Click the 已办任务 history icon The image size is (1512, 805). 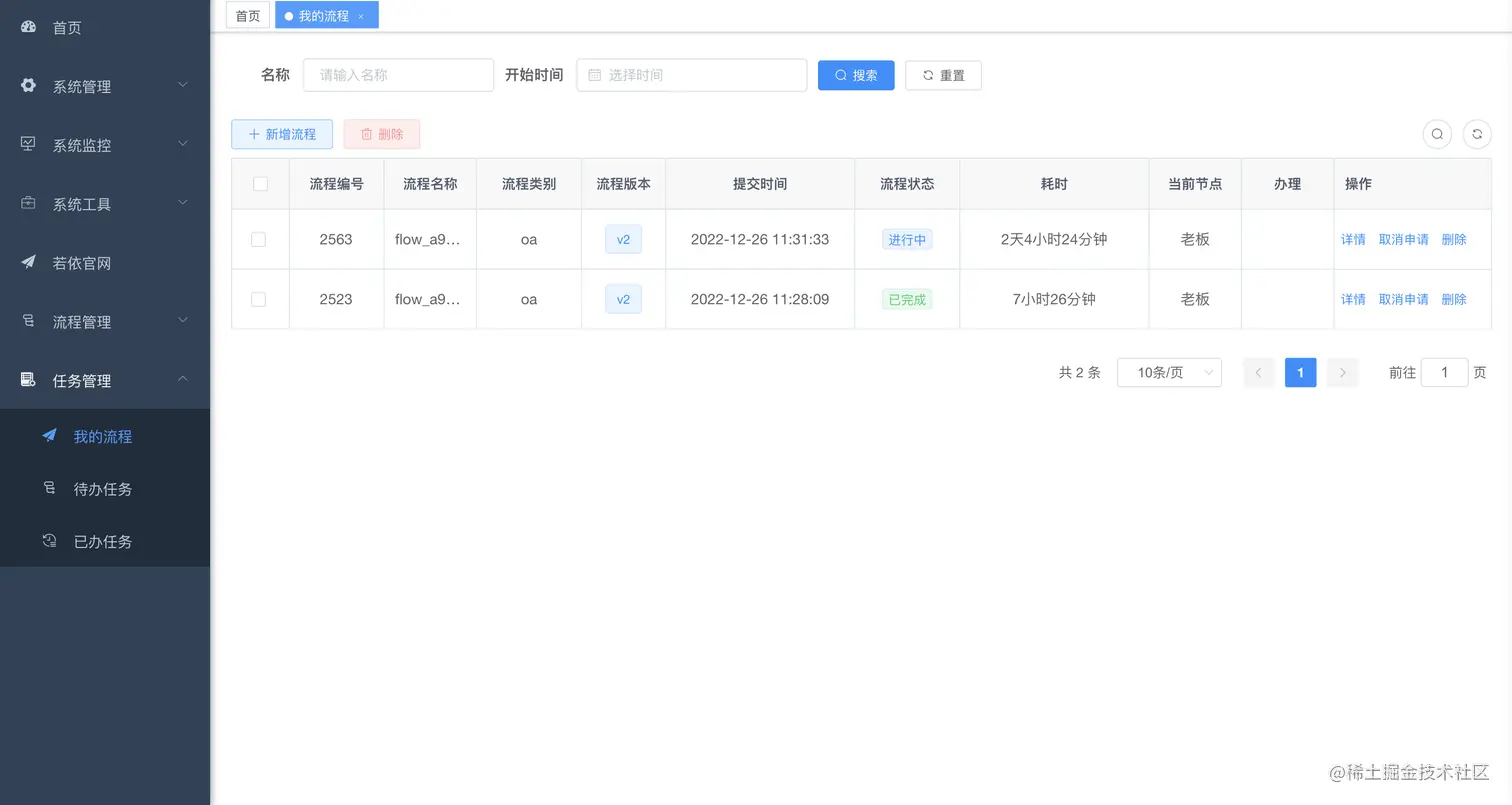[x=49, y=541]
